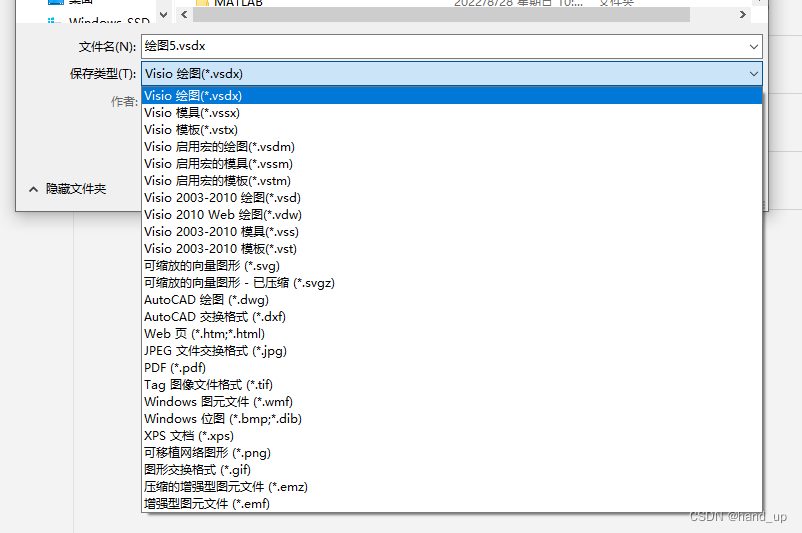Choose Windows 图元文件 (*.wmf)
The width and height of the screenshot is (802, 533).
pyautogui.click(x=452, y=402)
